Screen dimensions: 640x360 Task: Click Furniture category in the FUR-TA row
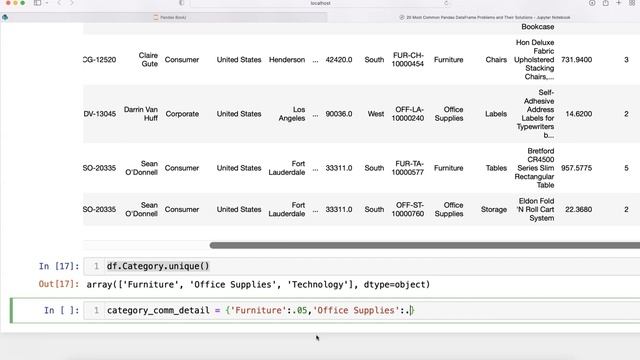448,168
